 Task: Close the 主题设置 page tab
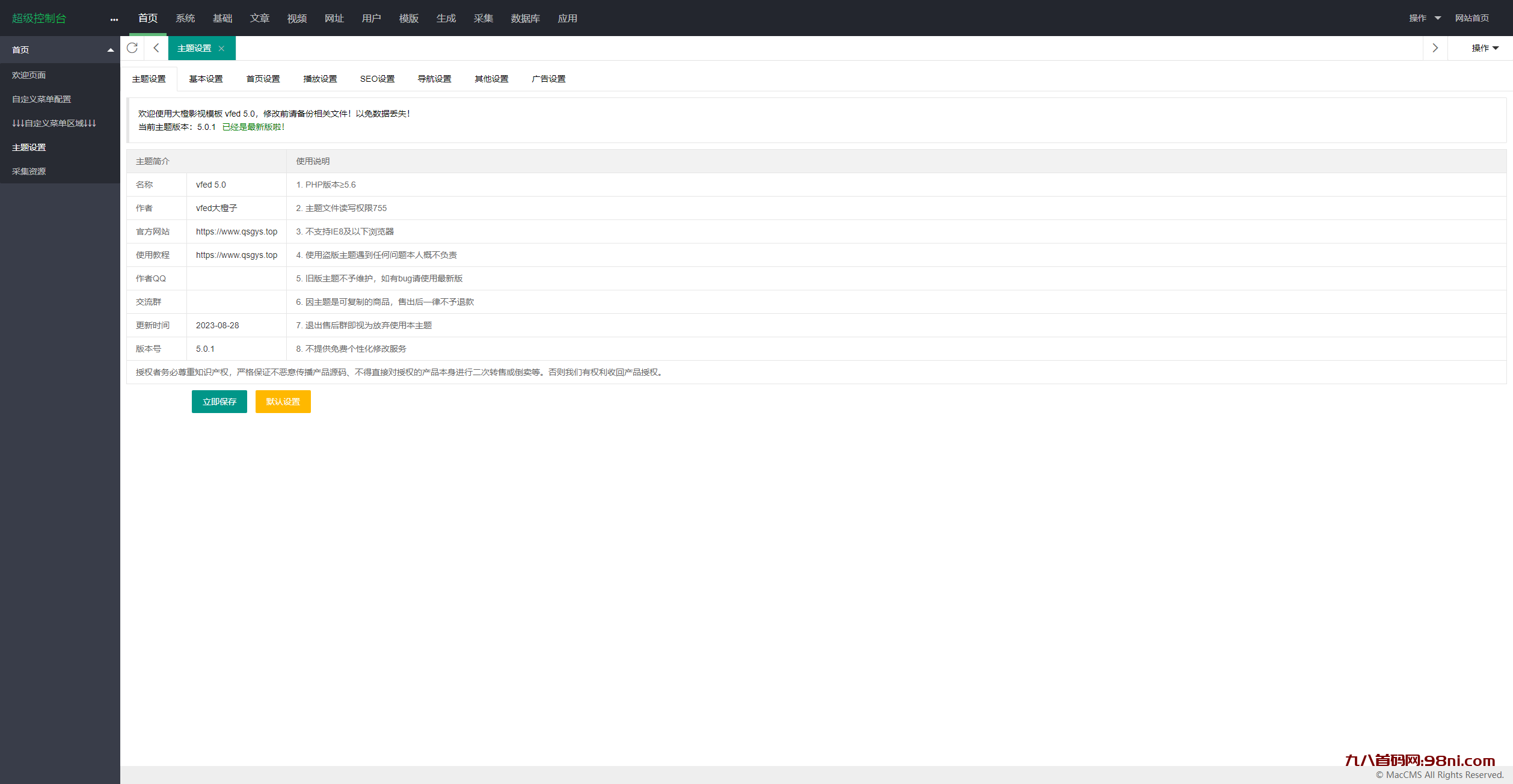click(x=221, y=49)
